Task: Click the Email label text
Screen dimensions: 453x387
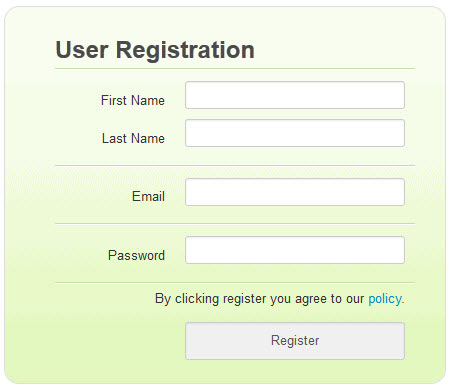Action: (x=148, y=196)
